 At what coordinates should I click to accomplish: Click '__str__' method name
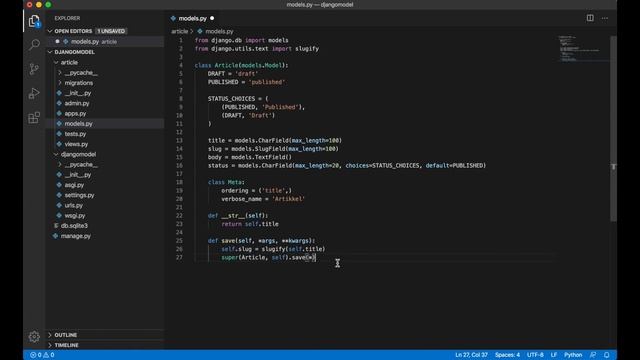pyautogui.click(x=233, y=216)
